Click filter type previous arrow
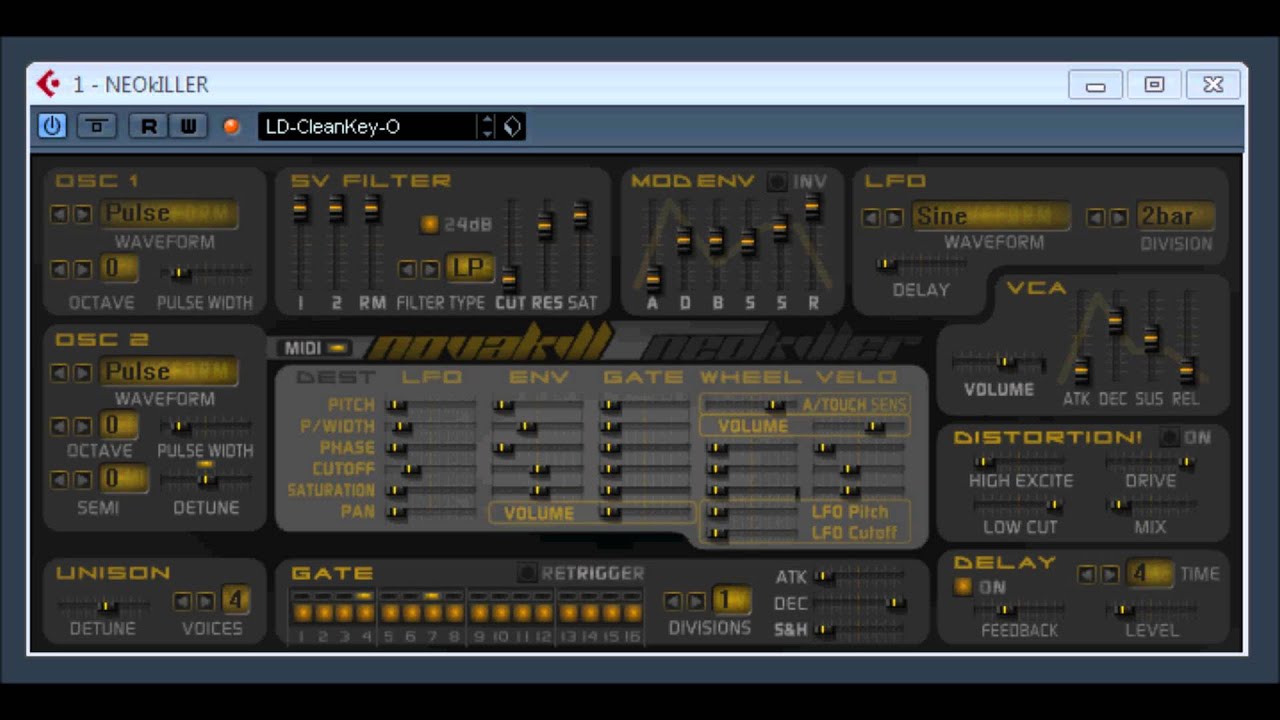This screenshot has height=720, width=1280. pyautogui.click(x=407, y=270)
